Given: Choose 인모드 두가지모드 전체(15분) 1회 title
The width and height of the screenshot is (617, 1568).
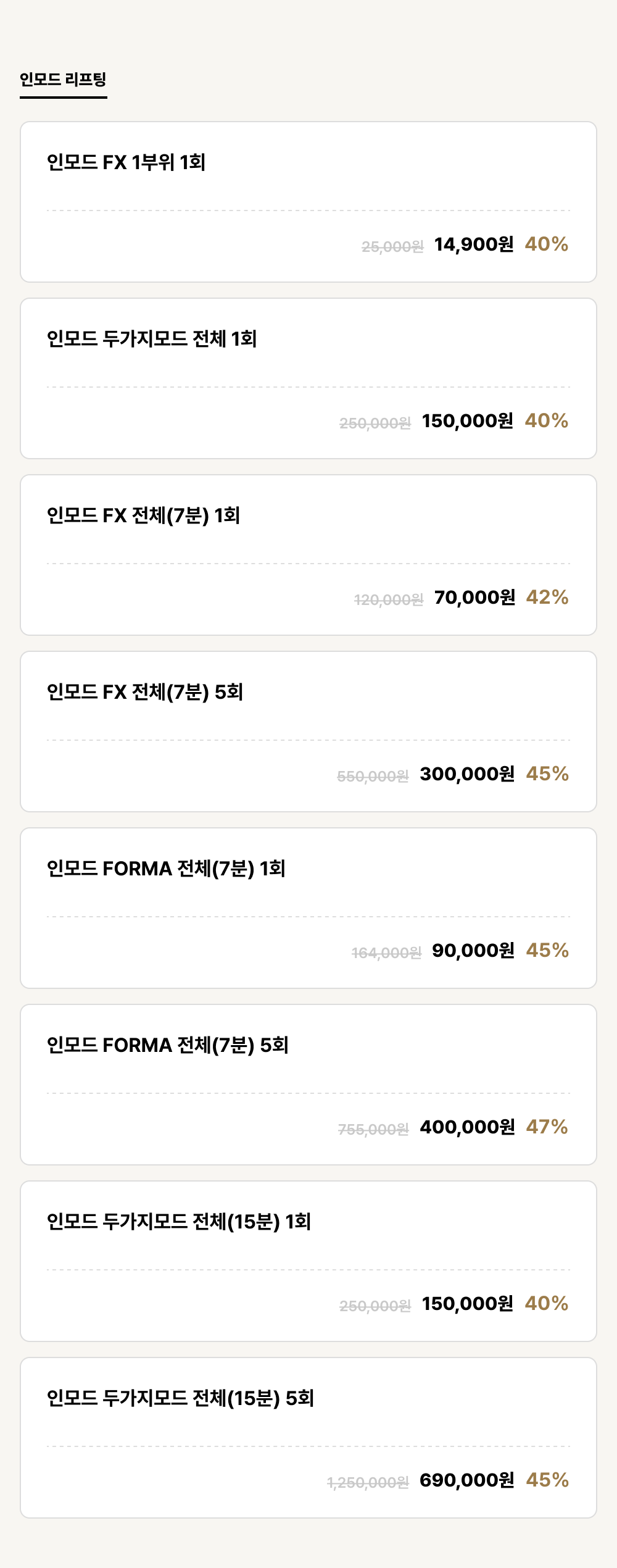Looking at the screenshot, I should coord(179,1222).
